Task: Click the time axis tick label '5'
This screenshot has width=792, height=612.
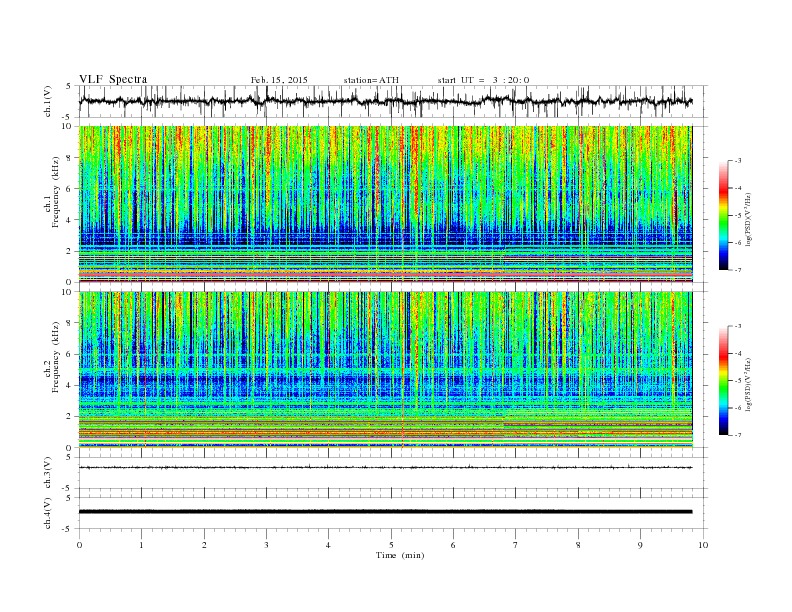Action: tap(391, 545)
